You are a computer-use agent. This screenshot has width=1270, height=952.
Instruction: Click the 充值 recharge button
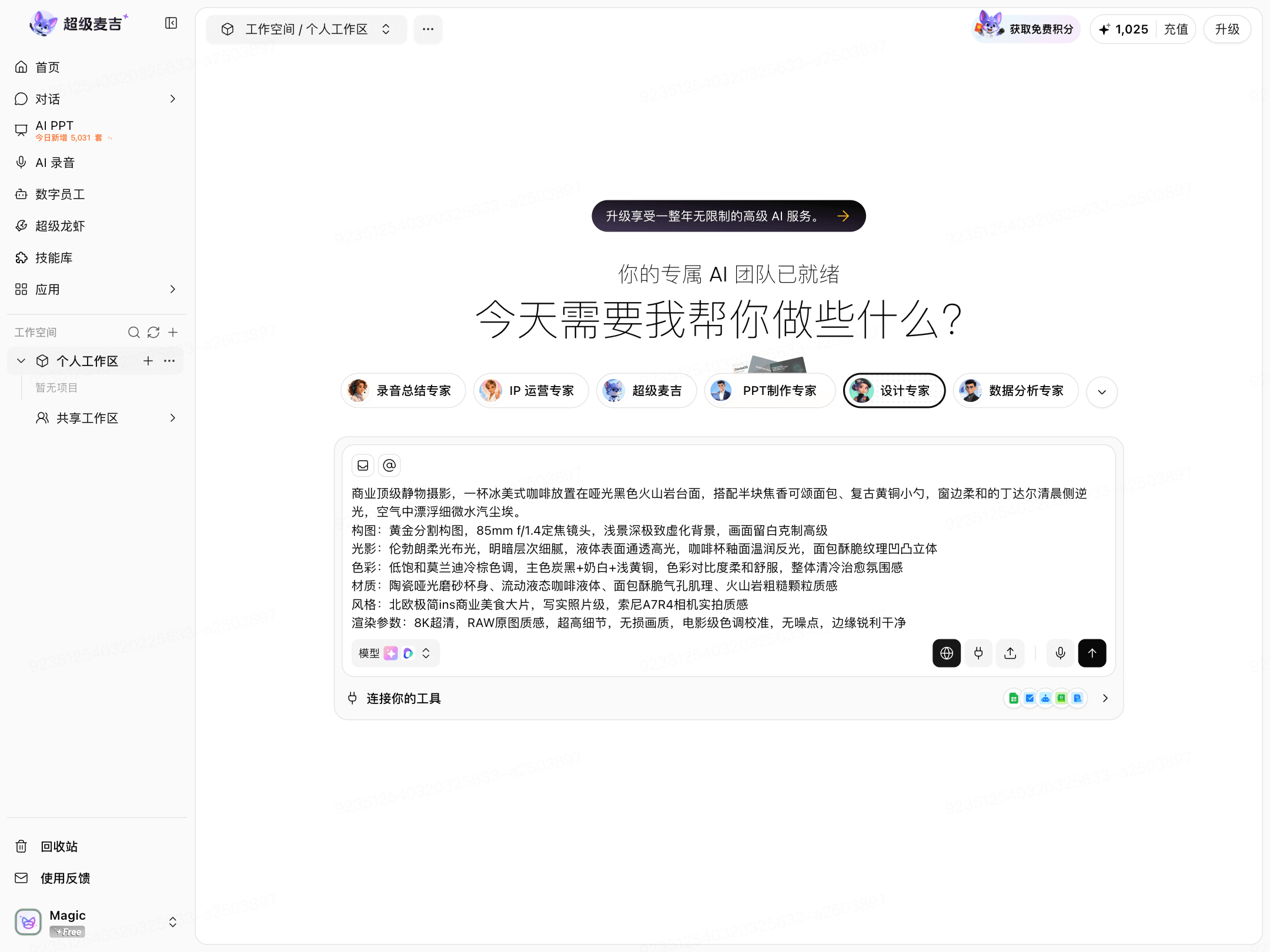click(x=1176, y=29)
